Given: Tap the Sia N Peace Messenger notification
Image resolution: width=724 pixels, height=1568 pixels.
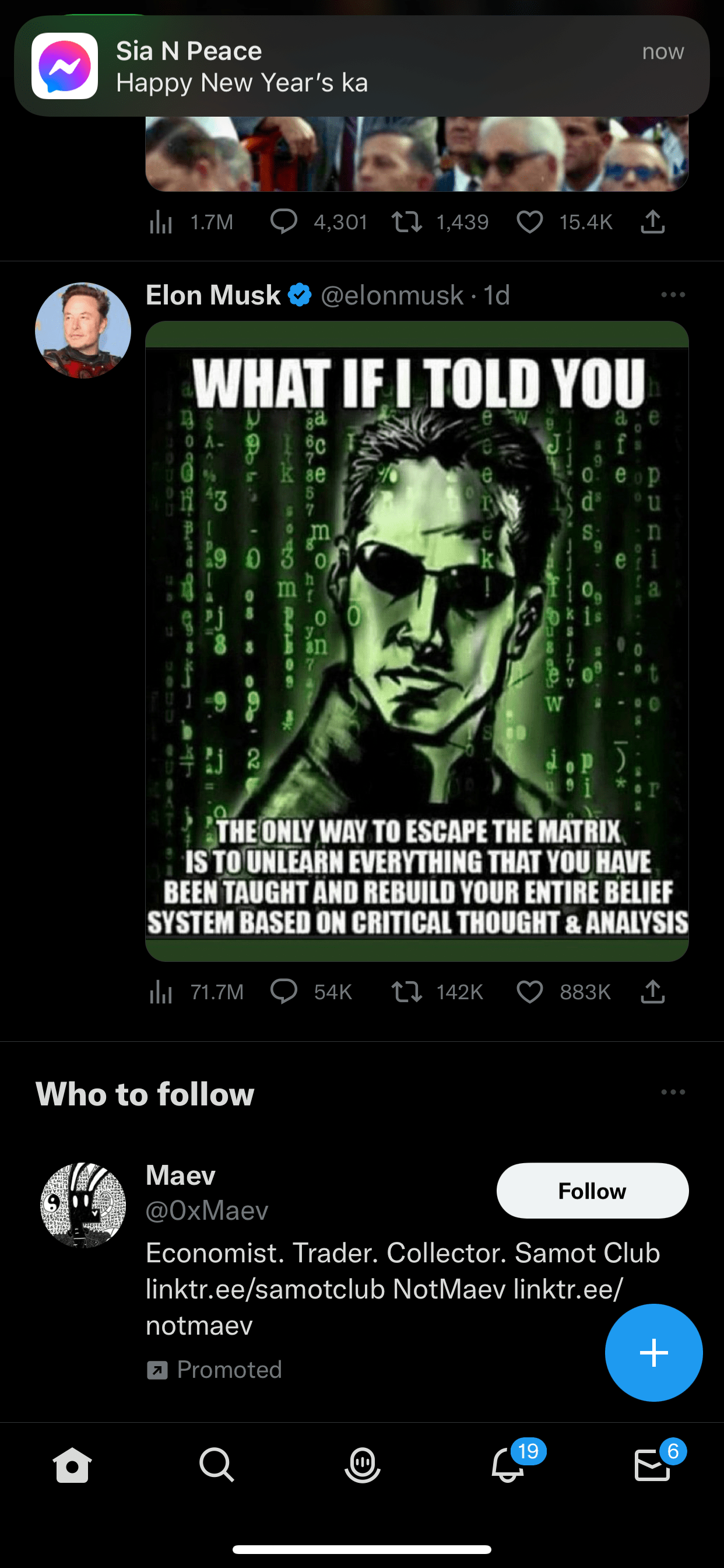Looking at the screenshot, I should coord(362,66).
